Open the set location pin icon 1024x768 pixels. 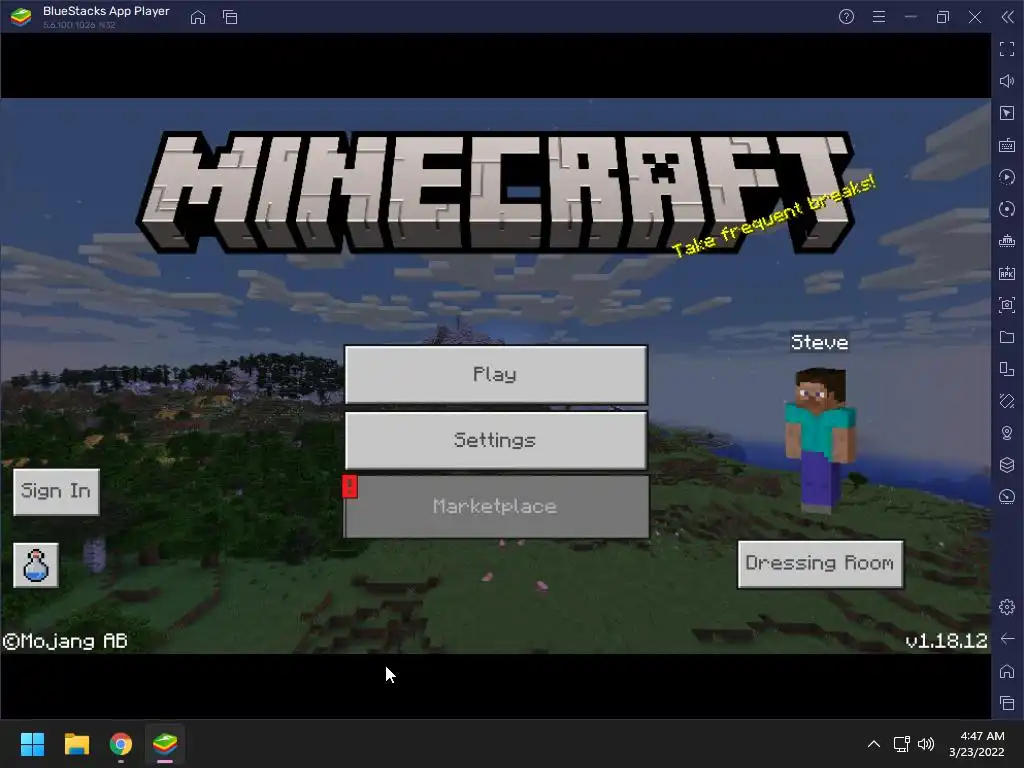(x=1006, y=433)
